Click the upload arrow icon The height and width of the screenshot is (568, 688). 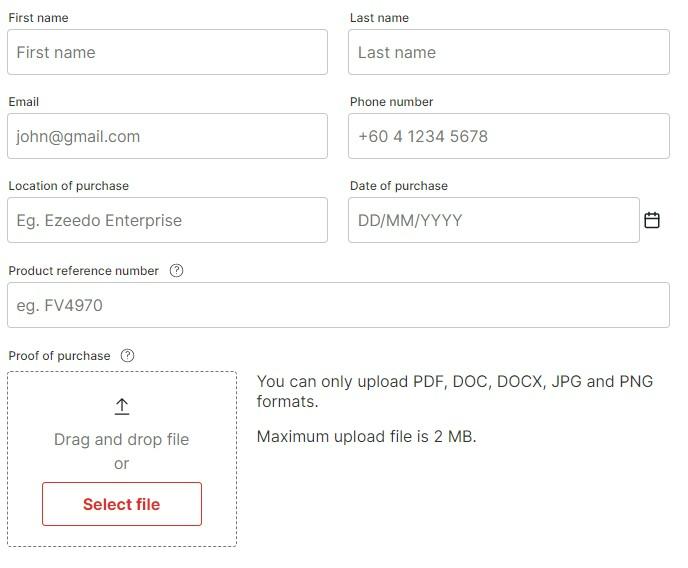coord(122,406)
